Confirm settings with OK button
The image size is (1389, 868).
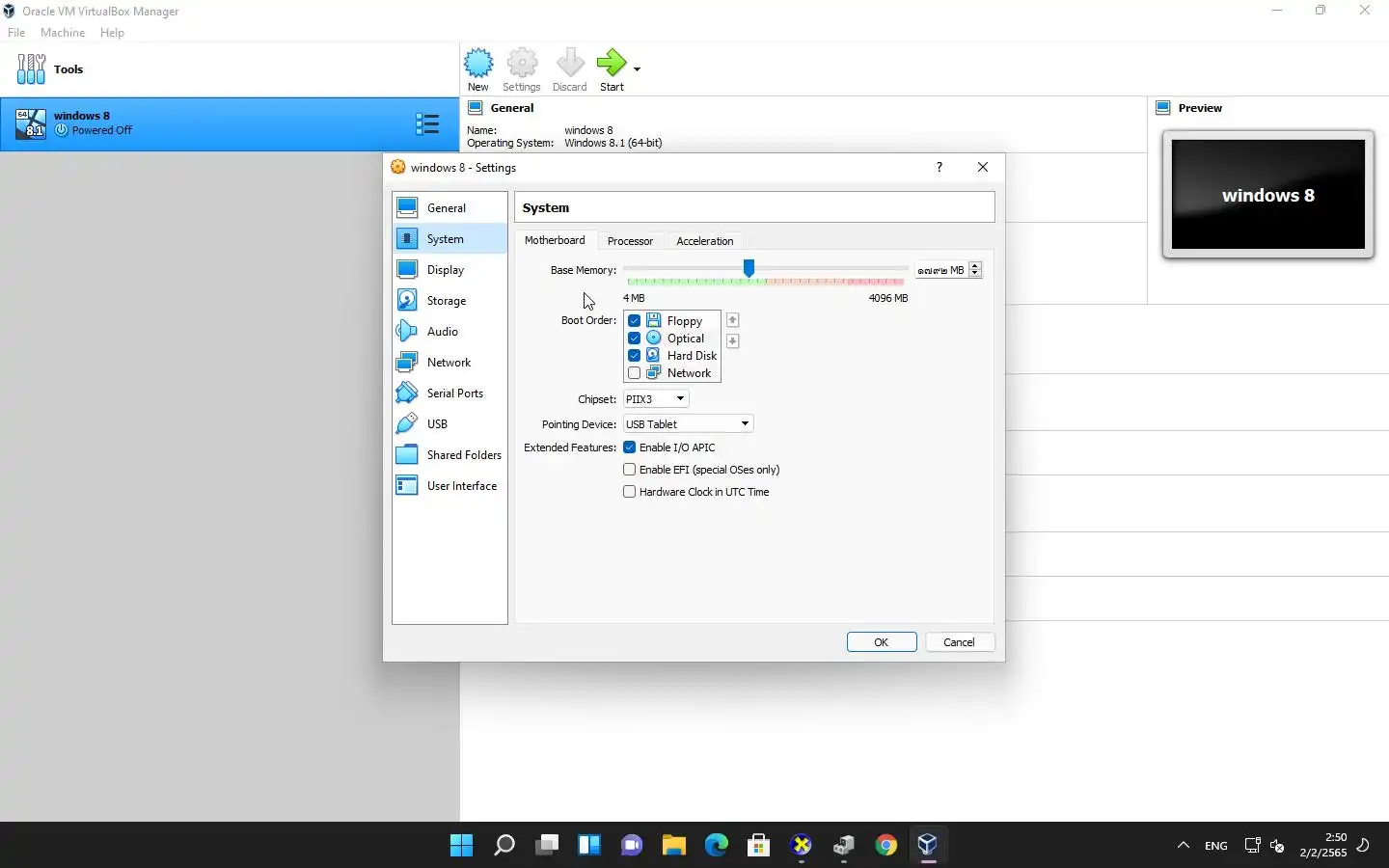click(882, 642)
